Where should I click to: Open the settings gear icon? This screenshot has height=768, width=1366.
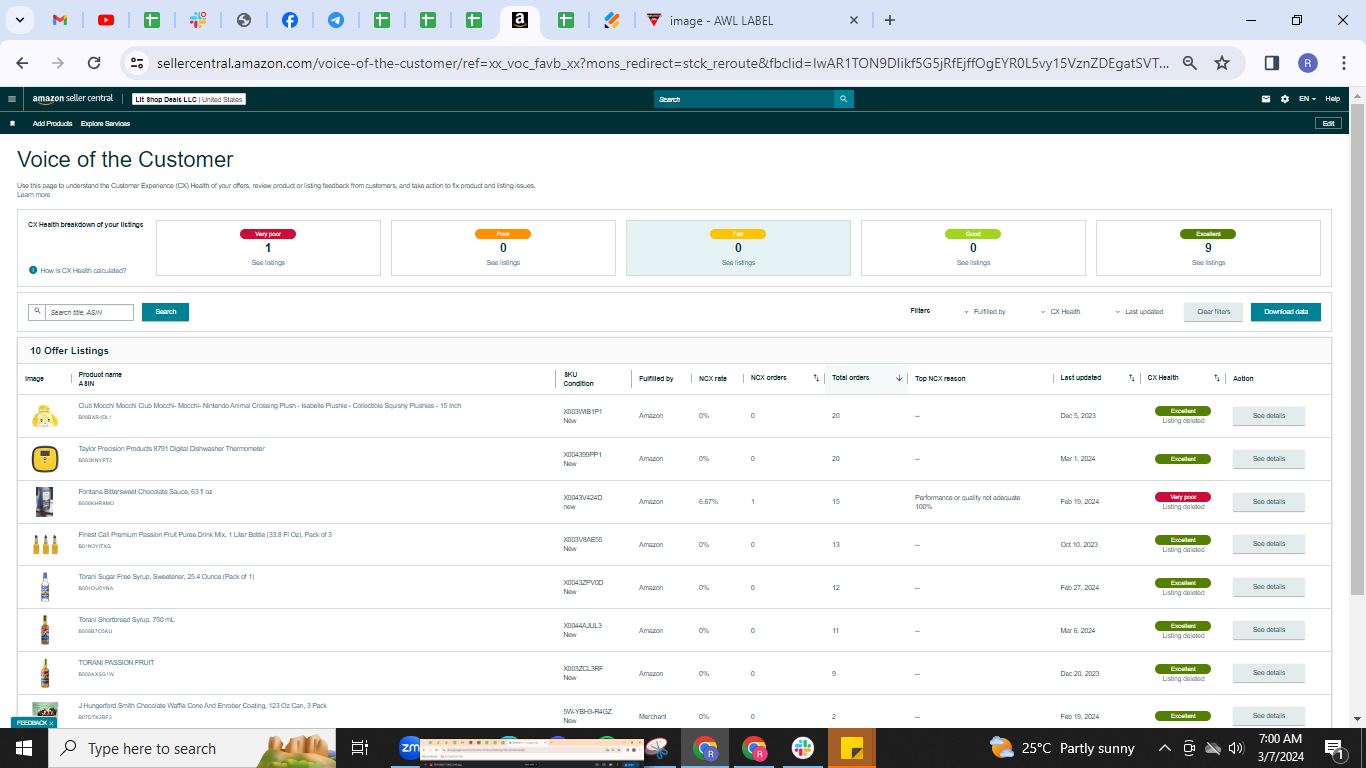[1285, 99]
